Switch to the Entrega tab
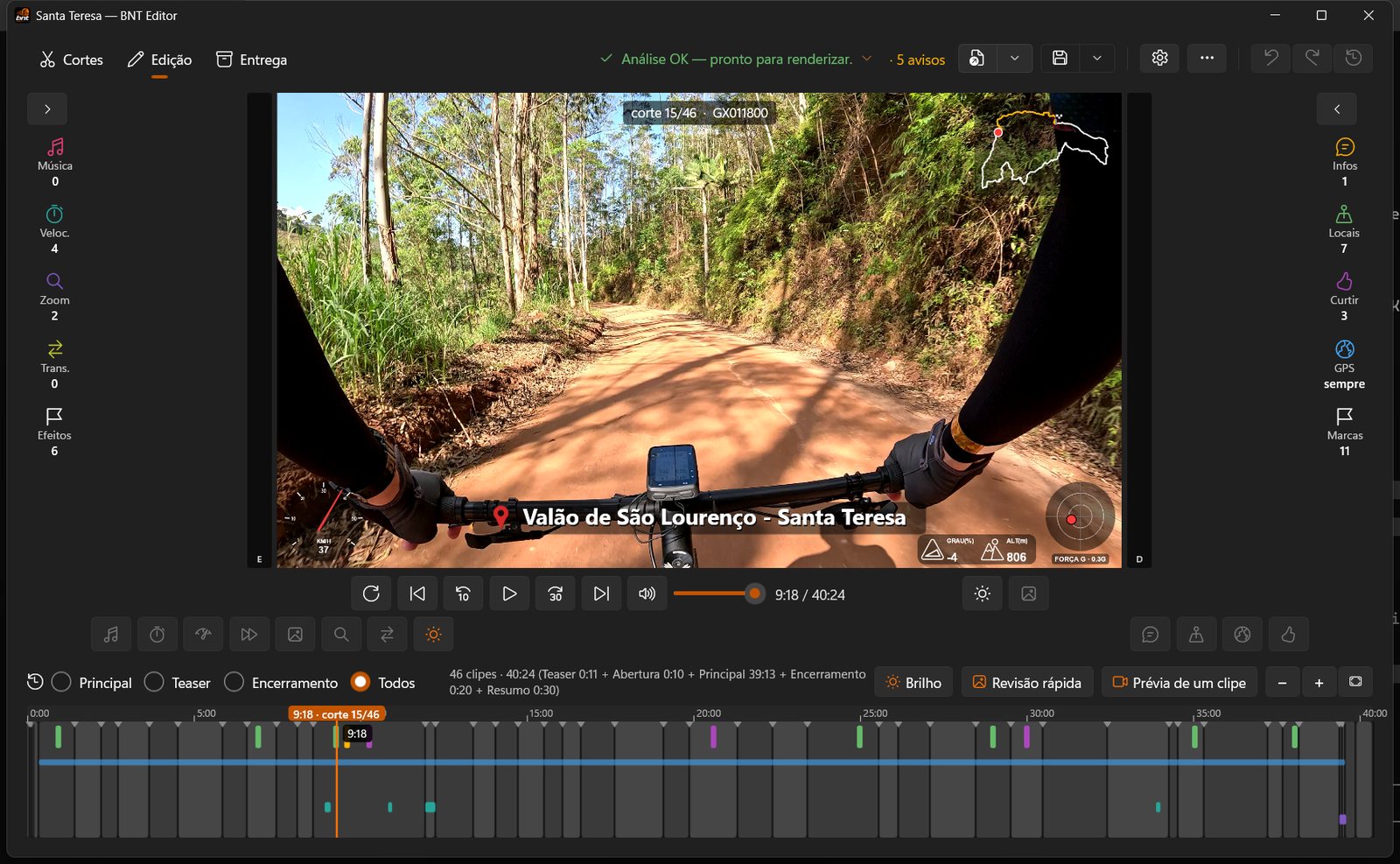This screenshot has width=1400, height=864. point(252,60)
